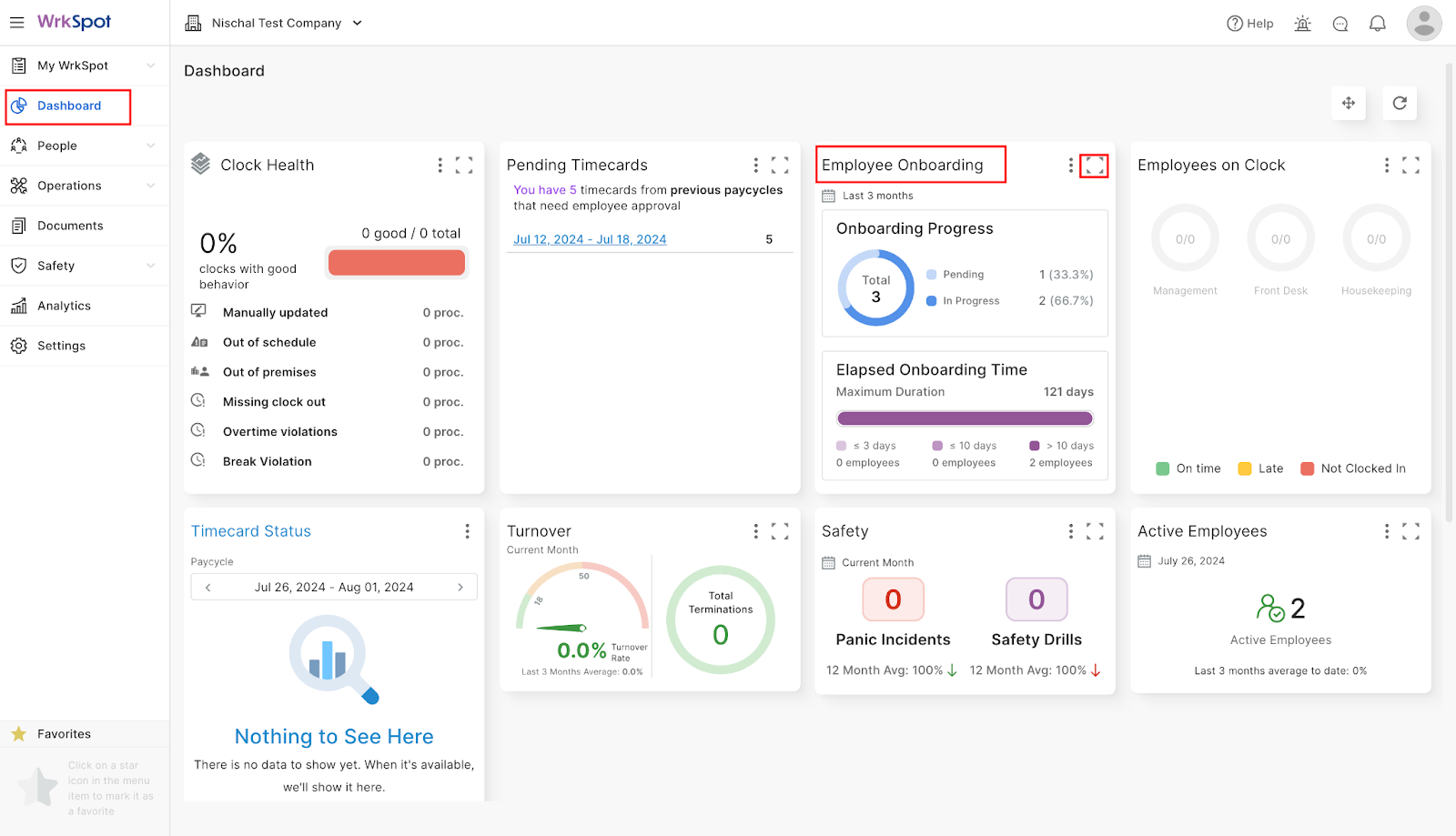The height and width of the screenshot is (836, 1456).
Task: Expand the People sidebar section
Action: (58, 146)
